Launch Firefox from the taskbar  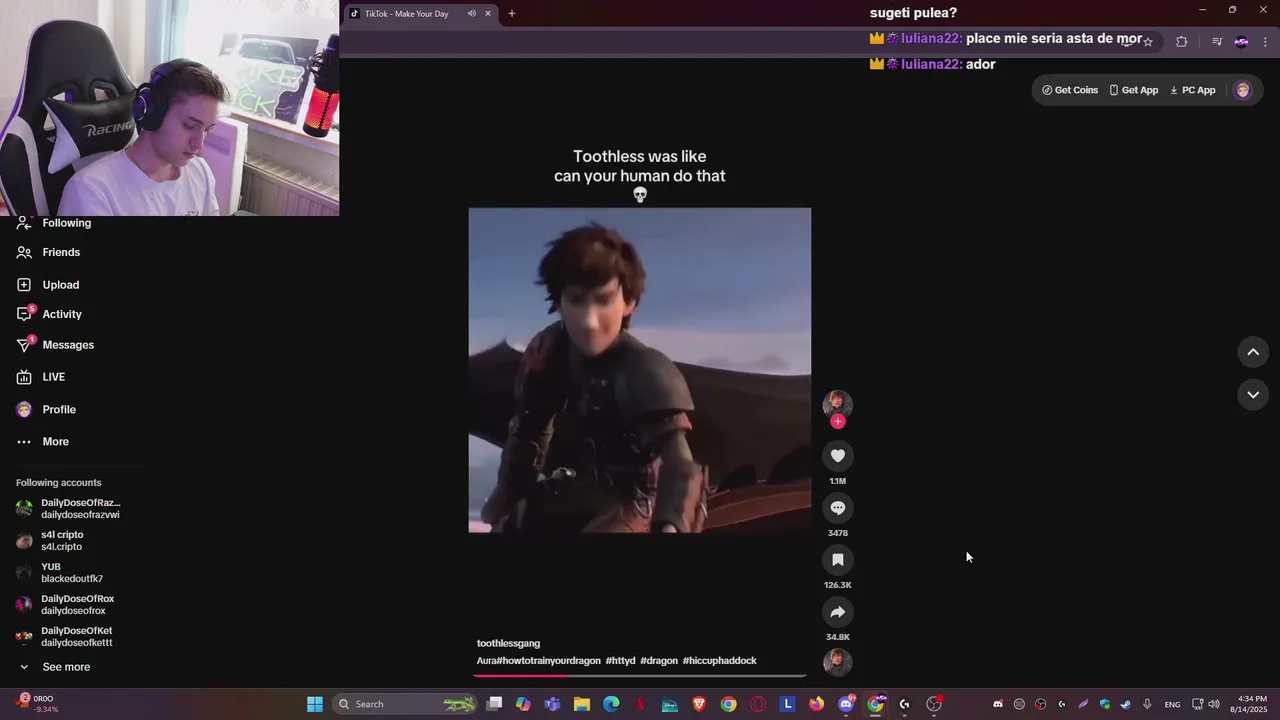(817, 704)
